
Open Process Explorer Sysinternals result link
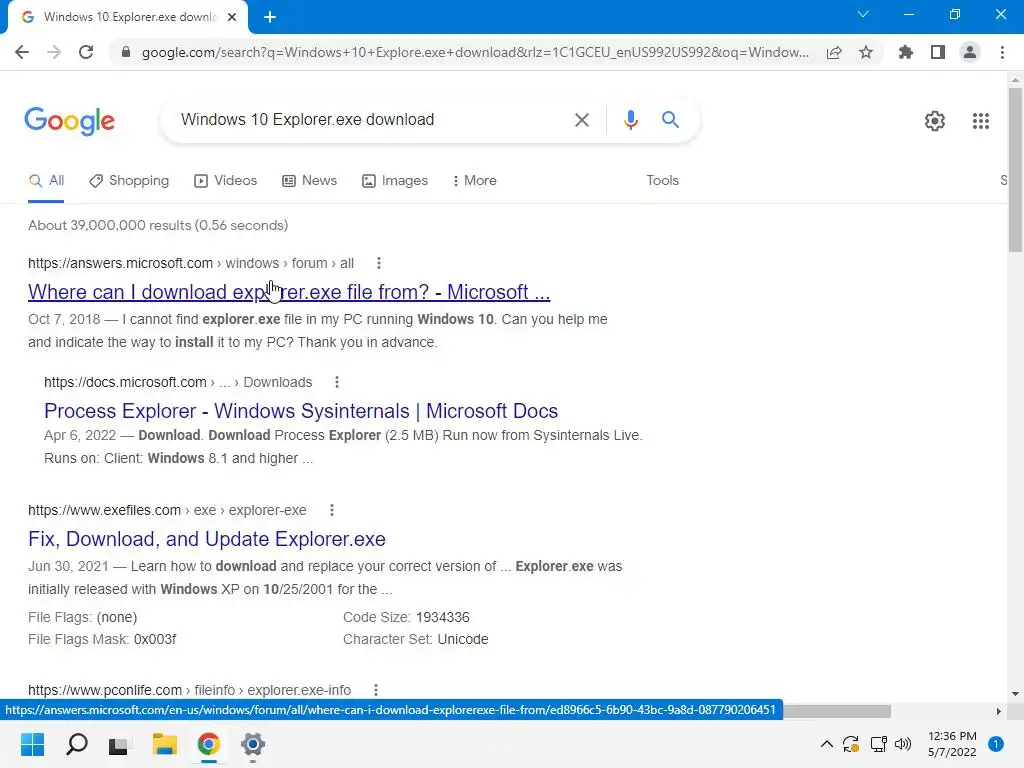301,411
